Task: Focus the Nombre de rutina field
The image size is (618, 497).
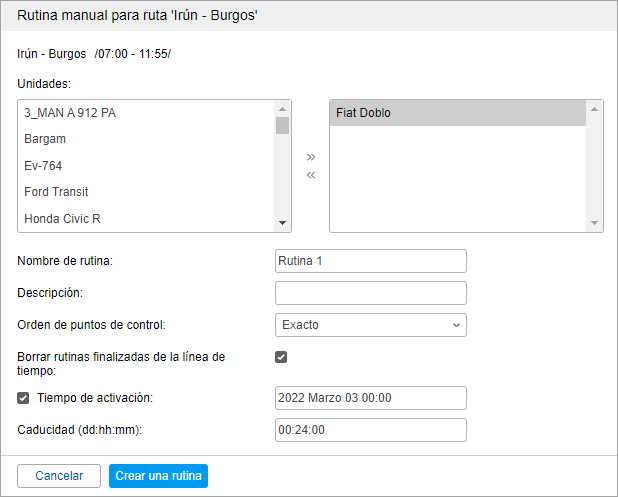Action: point(370,261)
